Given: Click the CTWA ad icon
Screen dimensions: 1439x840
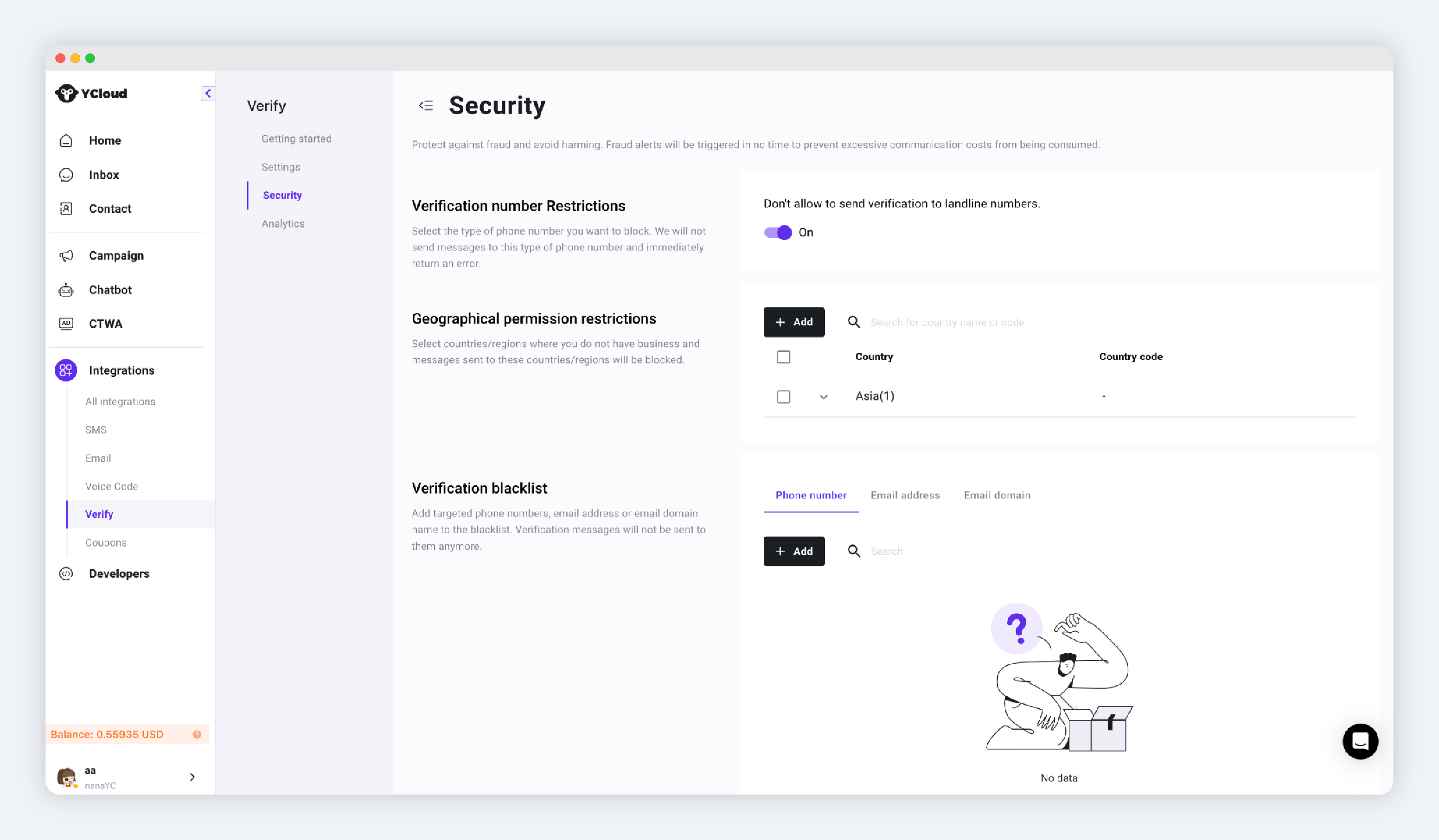Looking at the screenshot, I should pos(66,324).
